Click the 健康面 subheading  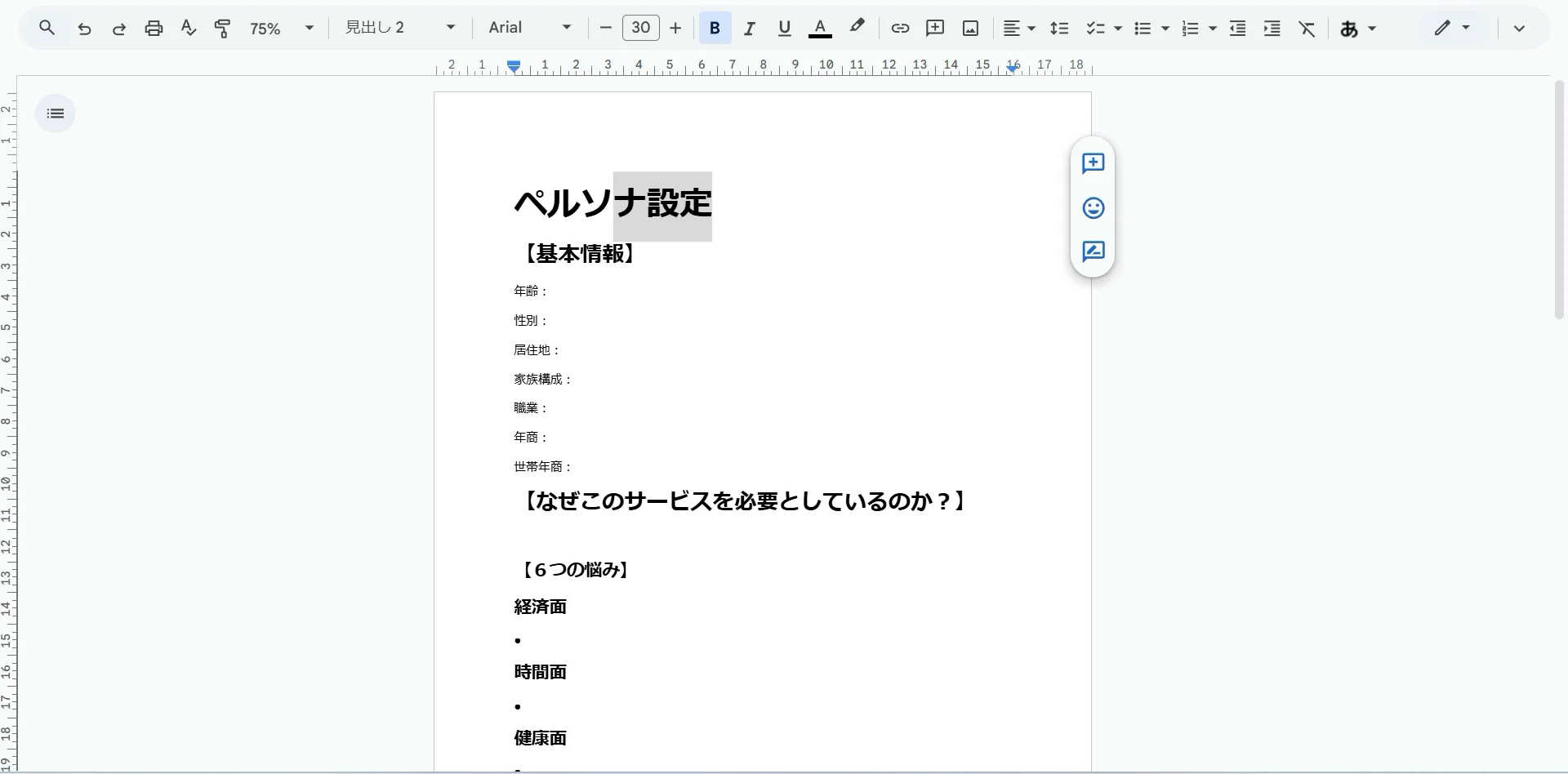click(540, 738)
